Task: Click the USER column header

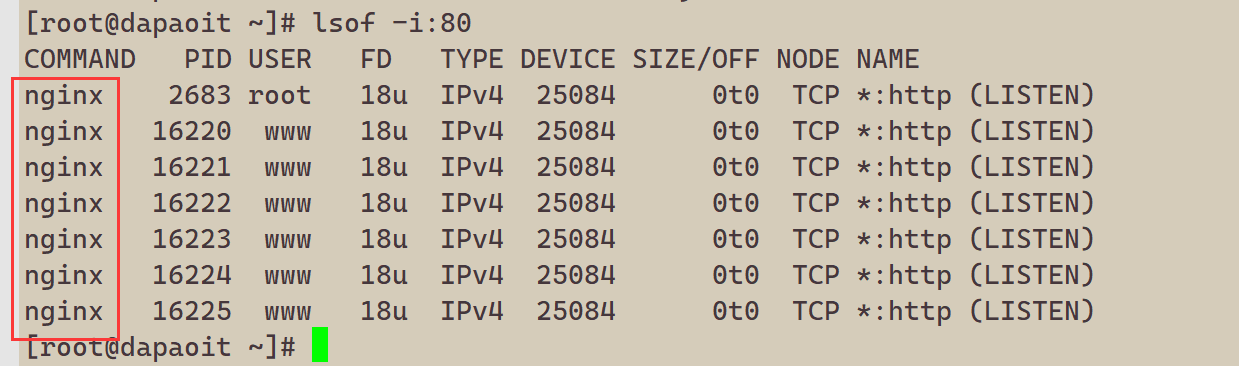Action: [x=279, y=59]
